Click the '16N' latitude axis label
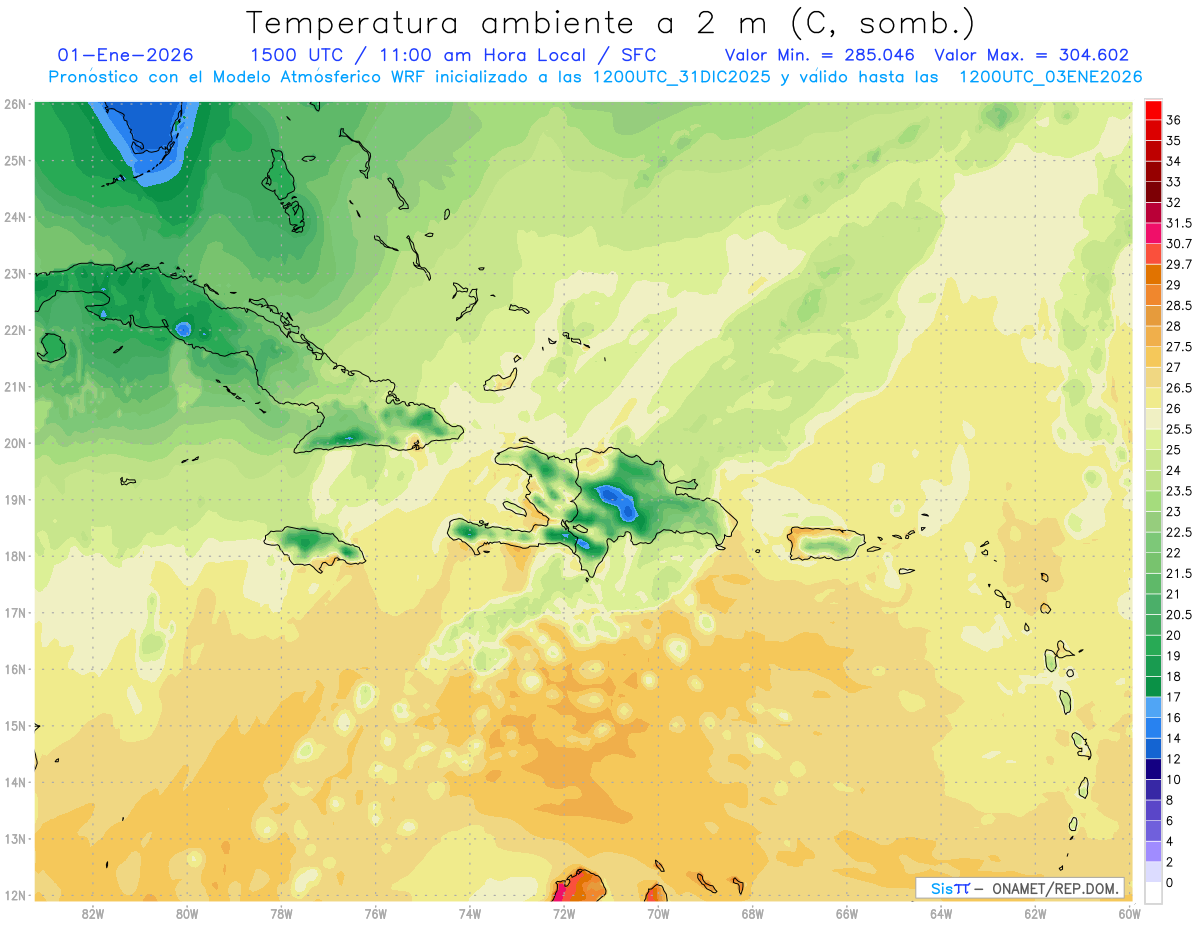 15,669
